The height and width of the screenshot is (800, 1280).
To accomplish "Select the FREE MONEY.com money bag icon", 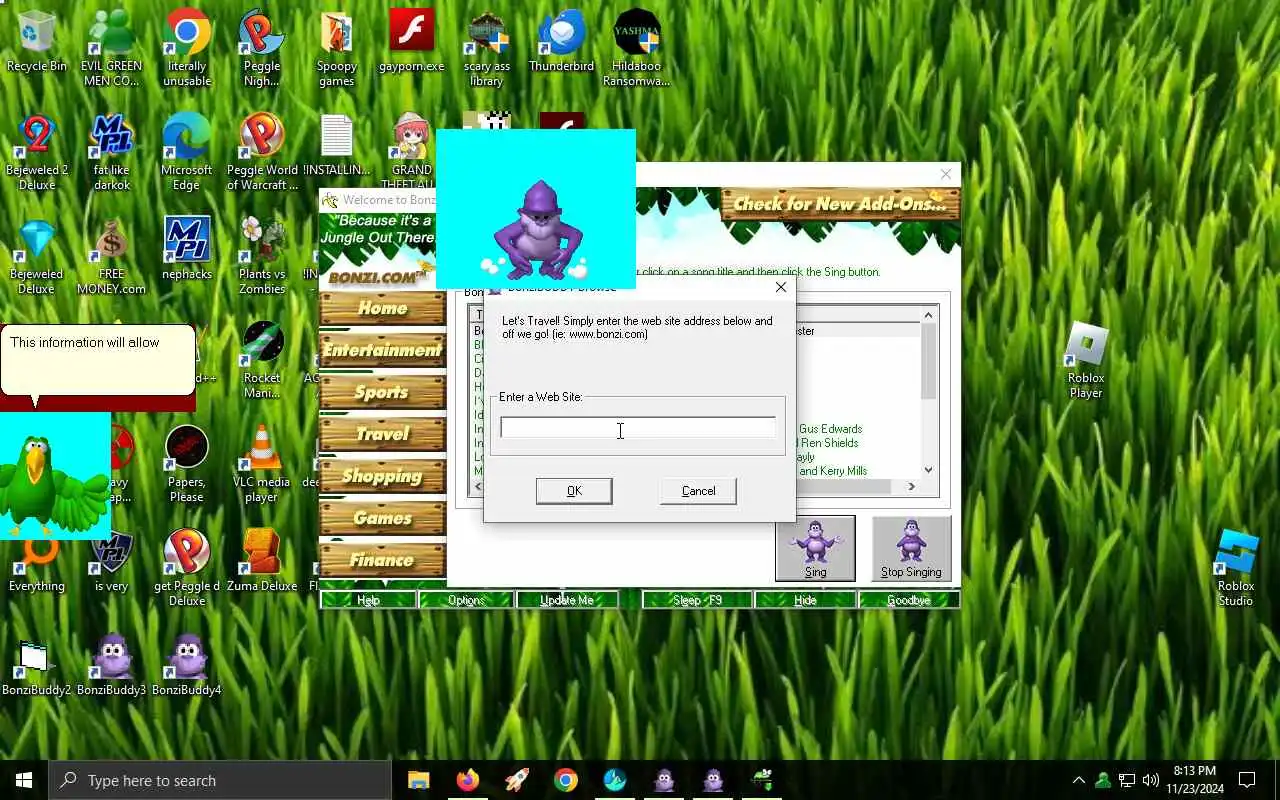I will coord(112,256).
